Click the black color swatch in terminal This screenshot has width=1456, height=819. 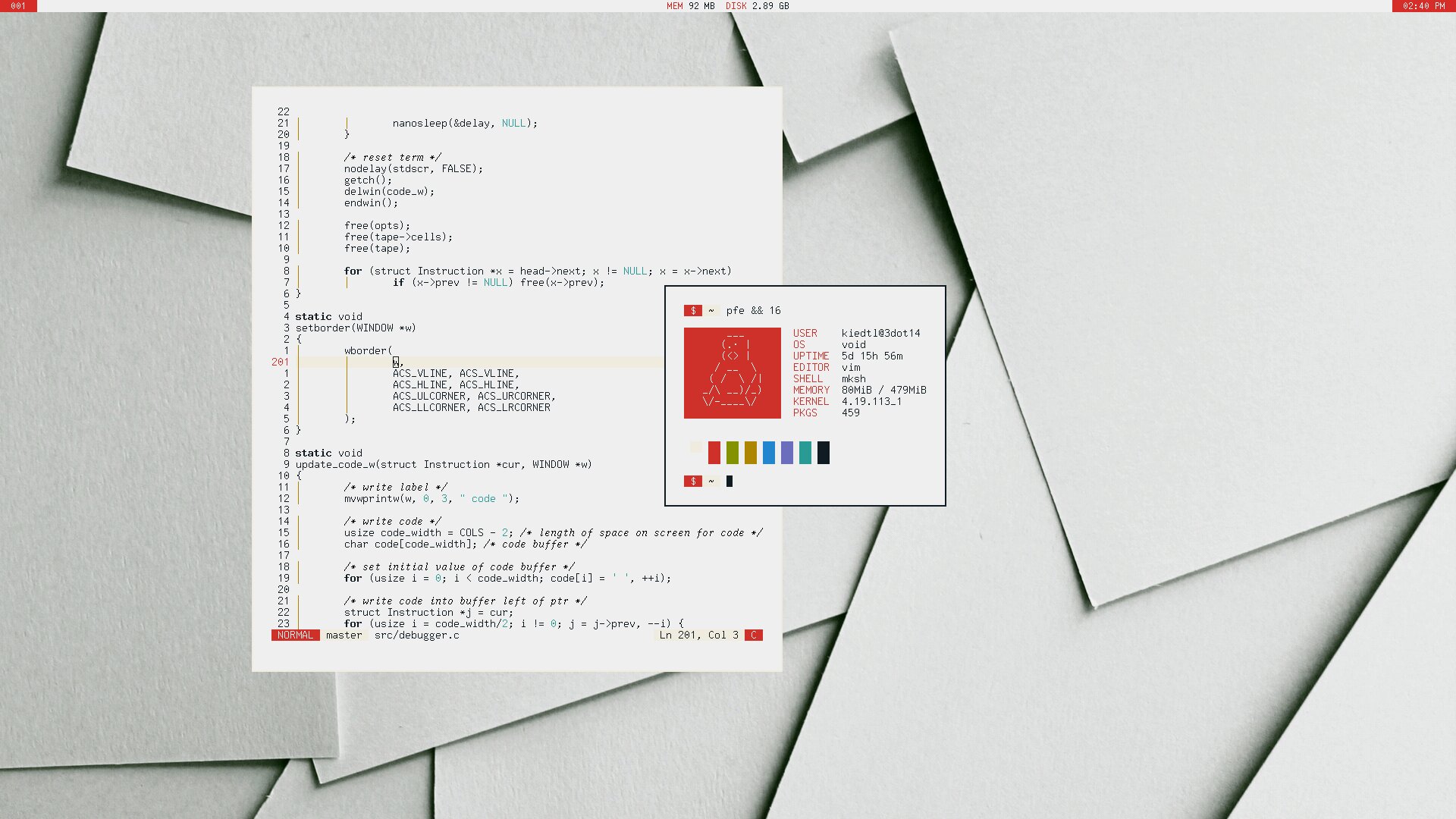tap(824, 453)
